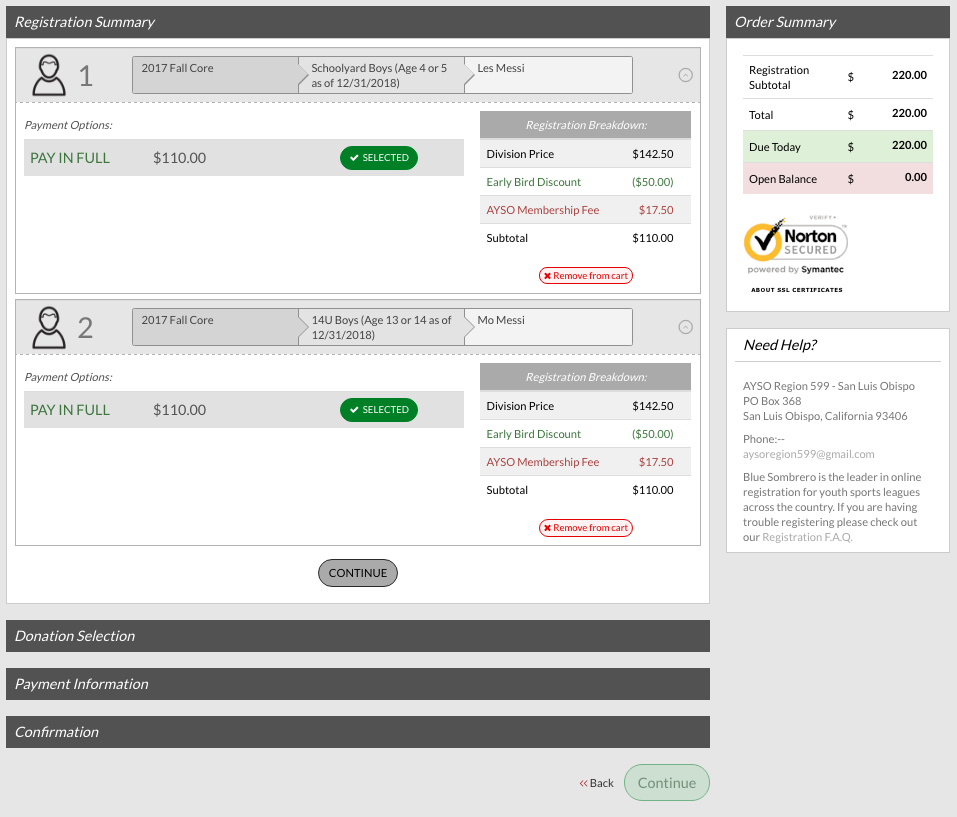The width and height of the screenshot is (957, 817).
Task: Click the Norton Secured badge
Action: (x=796, y=244)
